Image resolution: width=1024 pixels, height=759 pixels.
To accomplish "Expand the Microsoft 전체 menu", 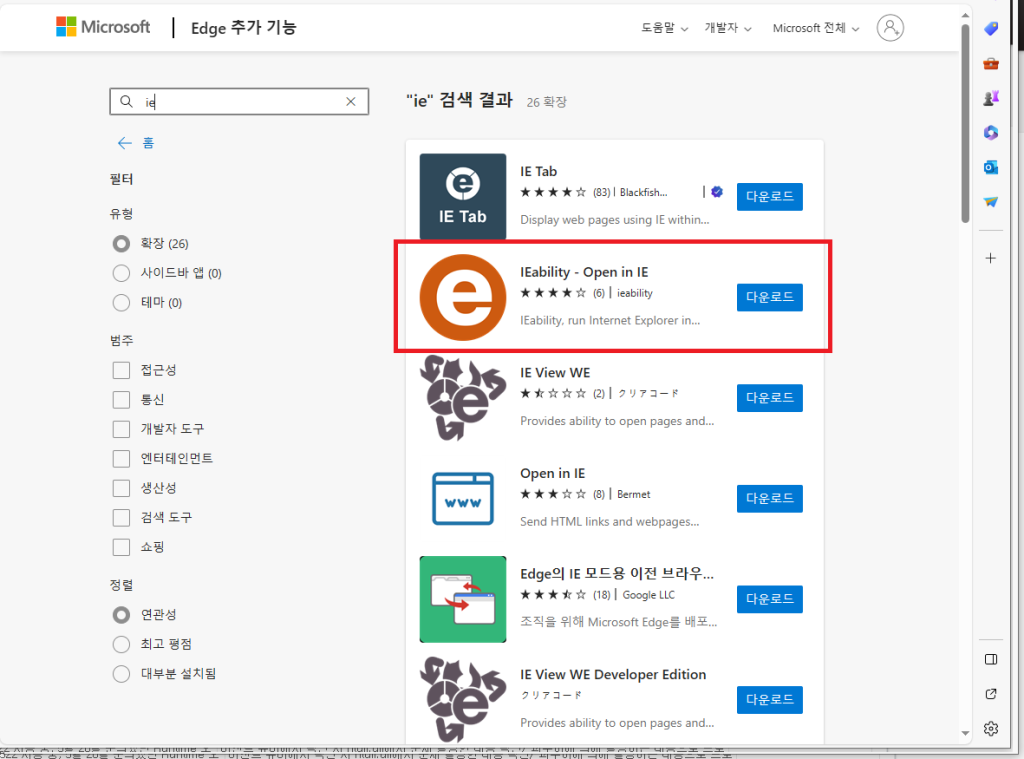I will pos(816,28).
